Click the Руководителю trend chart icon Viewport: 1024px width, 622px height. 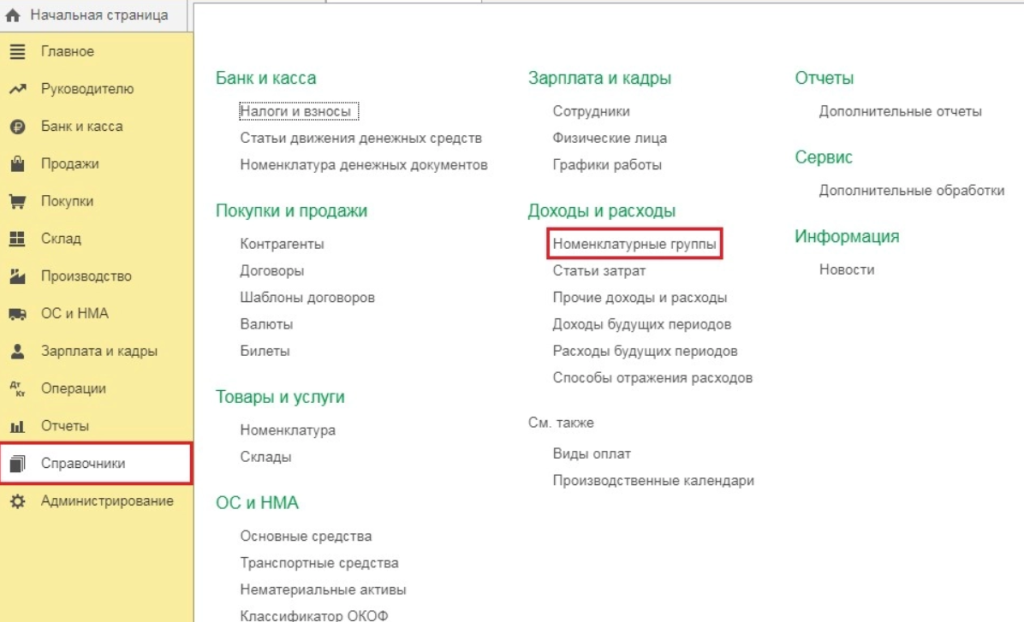tap(18, 89)
